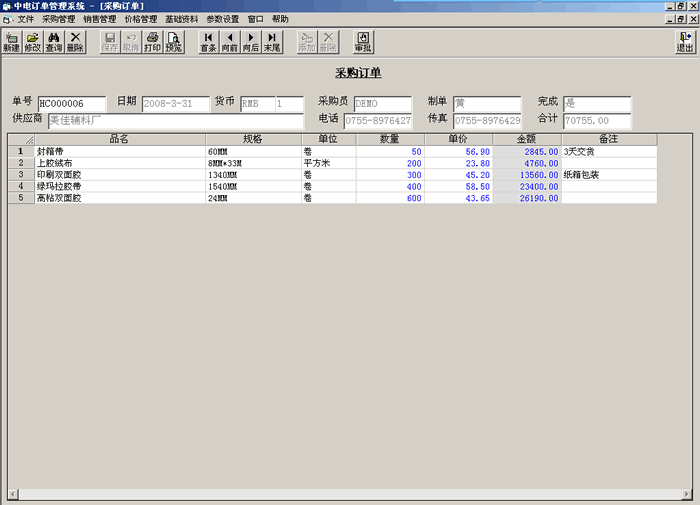The image size is (700, 505).
Task: Open the 参数设置 menu
Action: [222, 19]
